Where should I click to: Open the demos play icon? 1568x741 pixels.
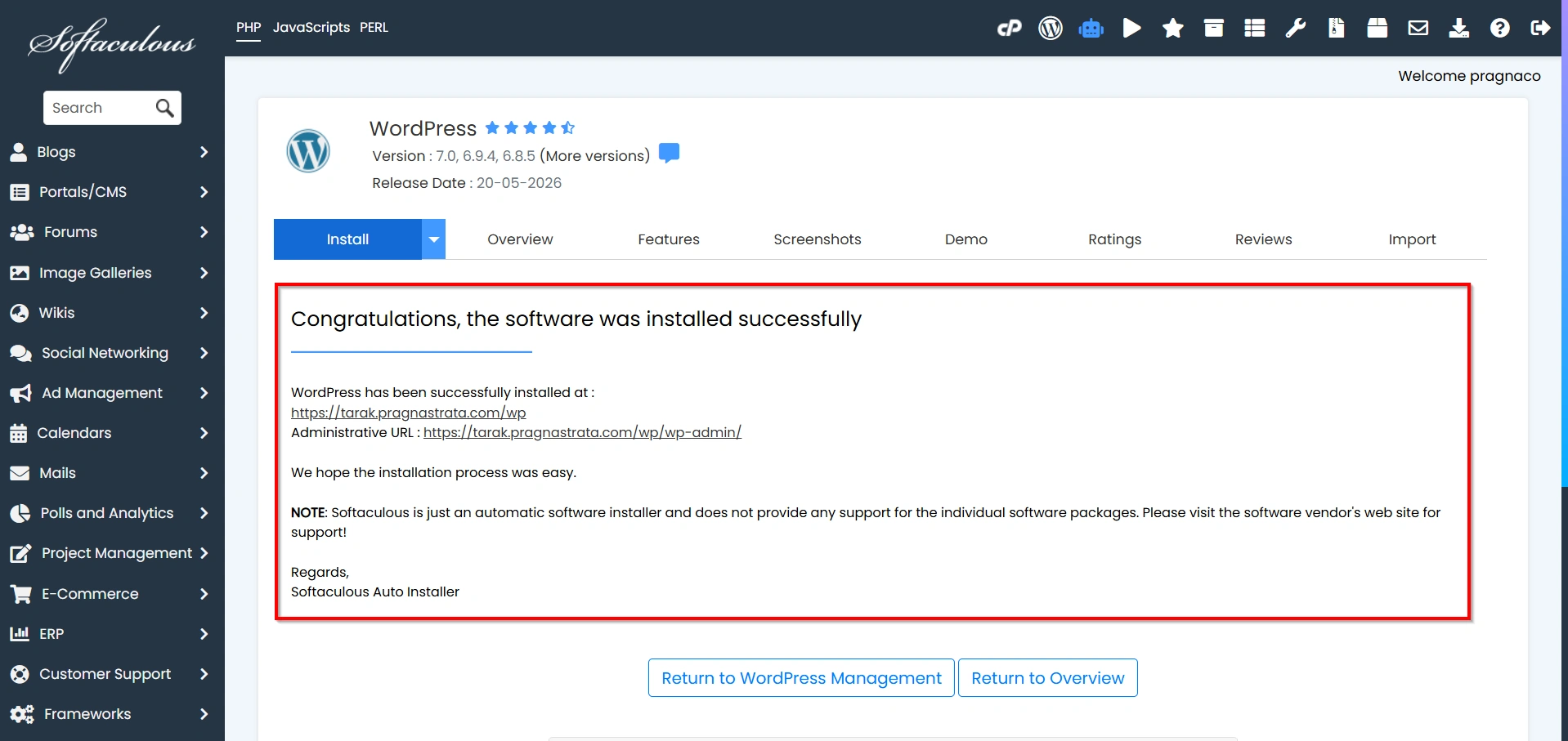(1132, 29)
